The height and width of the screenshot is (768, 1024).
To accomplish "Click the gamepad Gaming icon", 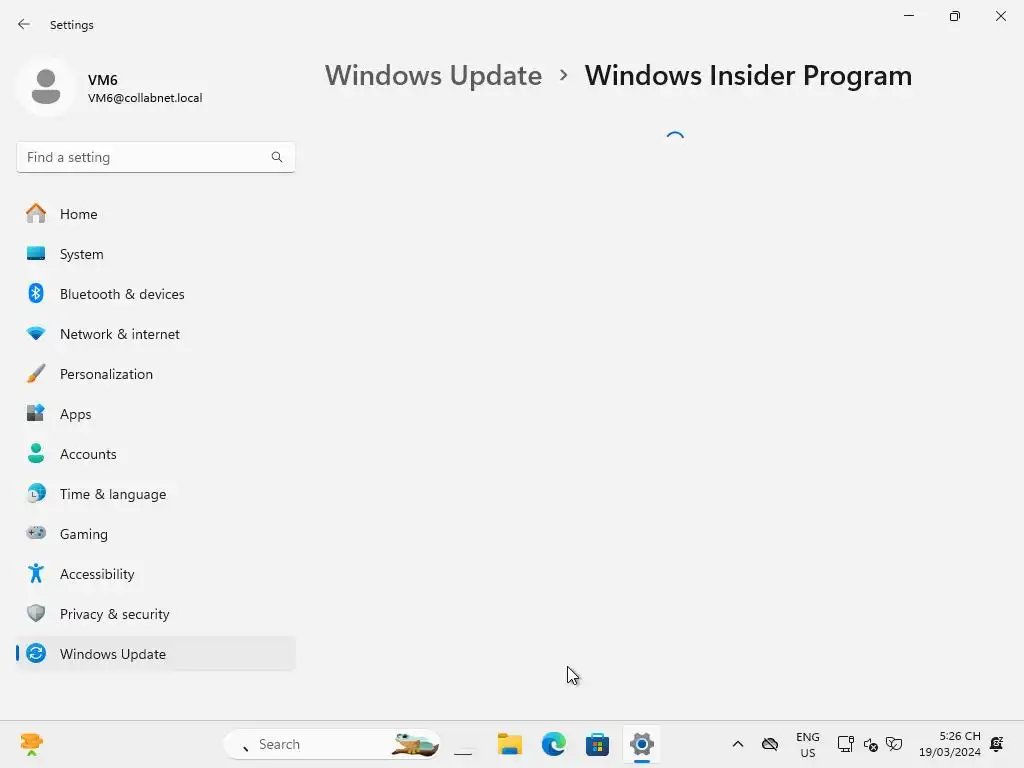I will click(x=36, y=533).
